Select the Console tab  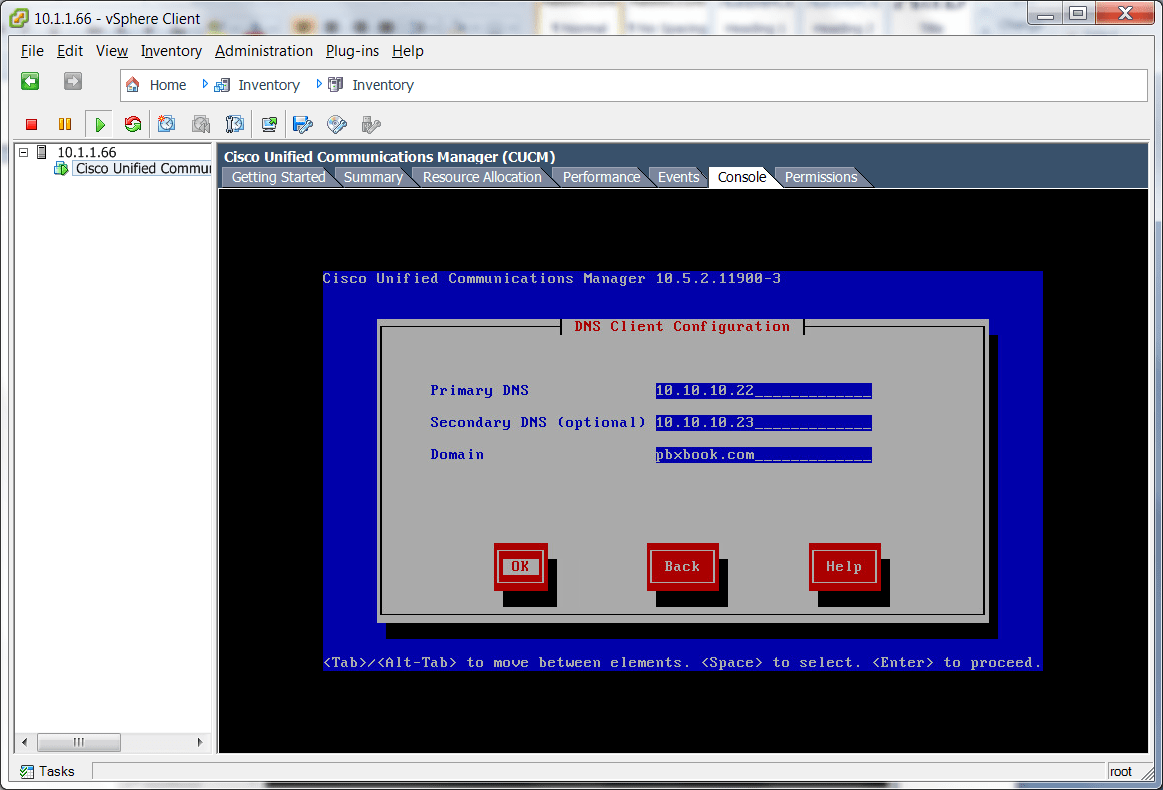[x=742, y=177]
